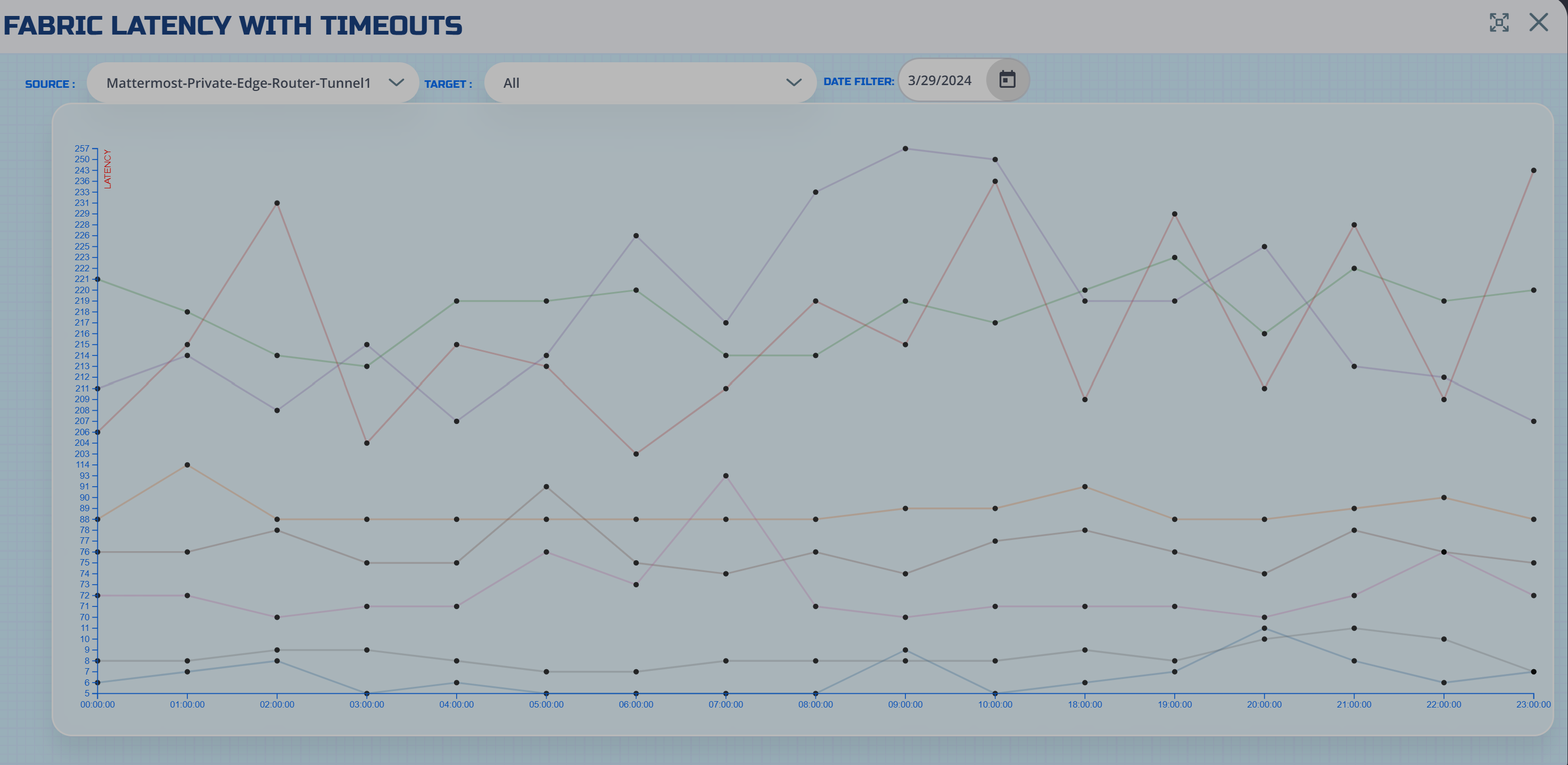Screen dimensions: 1568x765
Task: Click the red LATENCY axis label
Action: point(107,169)
